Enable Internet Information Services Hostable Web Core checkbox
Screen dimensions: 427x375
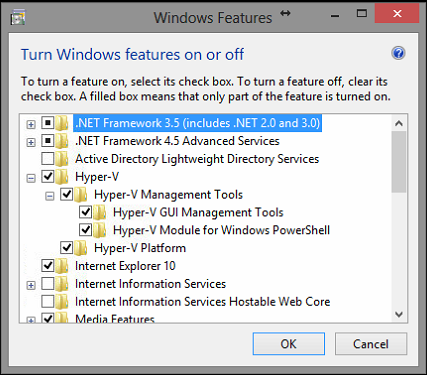point(48,301)
